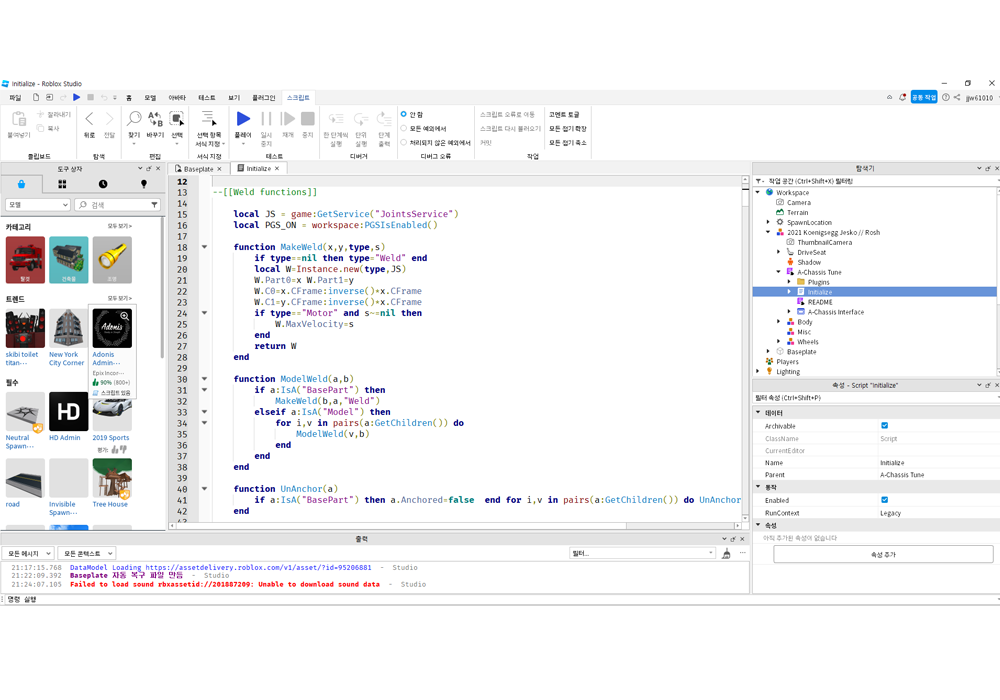Click the New file icon in quick-access bar
Screen dimensions: 1000x700
36,98
